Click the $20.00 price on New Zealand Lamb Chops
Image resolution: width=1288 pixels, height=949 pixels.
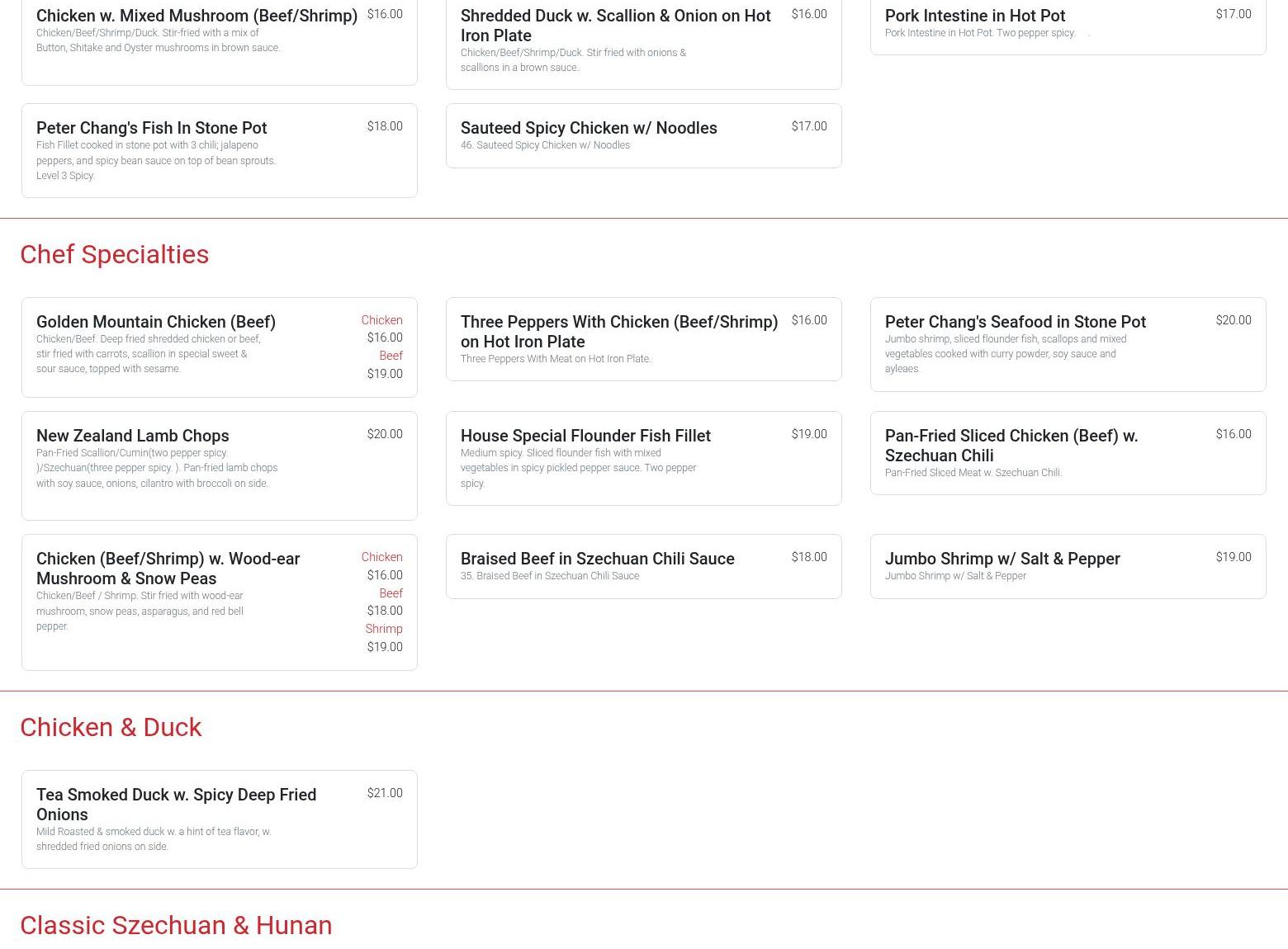click(385, 434)
